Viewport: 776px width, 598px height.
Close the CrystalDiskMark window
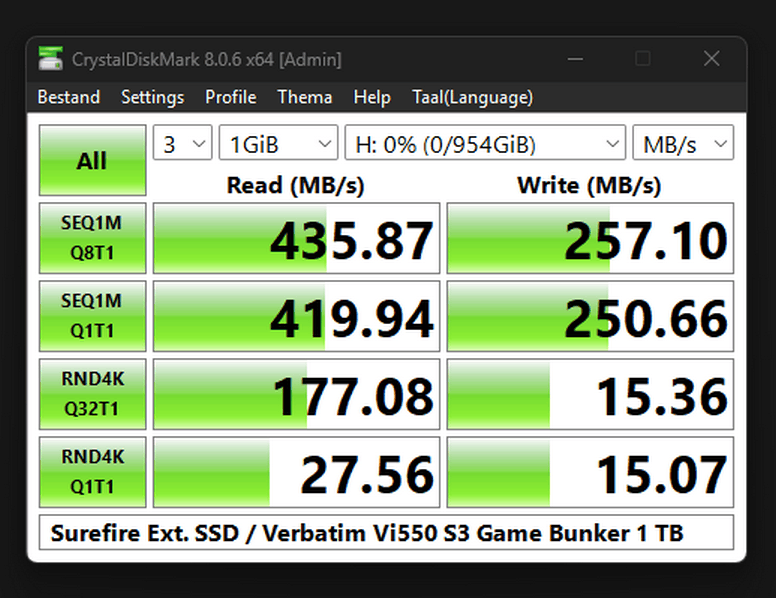712,59
